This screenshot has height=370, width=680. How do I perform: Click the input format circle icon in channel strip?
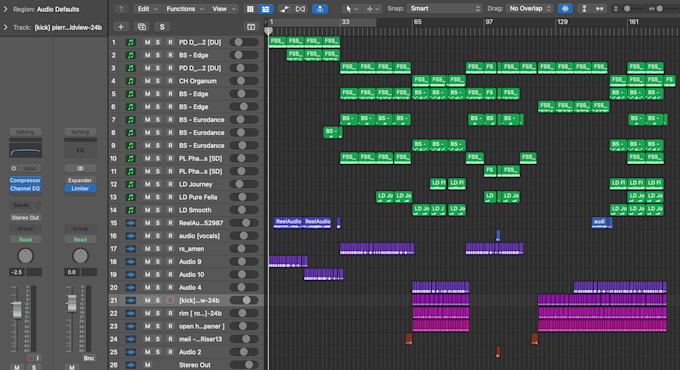[14, 168]
